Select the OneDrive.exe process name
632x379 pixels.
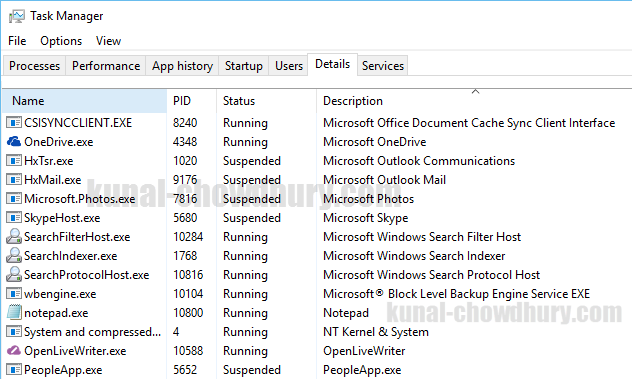(x=58, y=142)
